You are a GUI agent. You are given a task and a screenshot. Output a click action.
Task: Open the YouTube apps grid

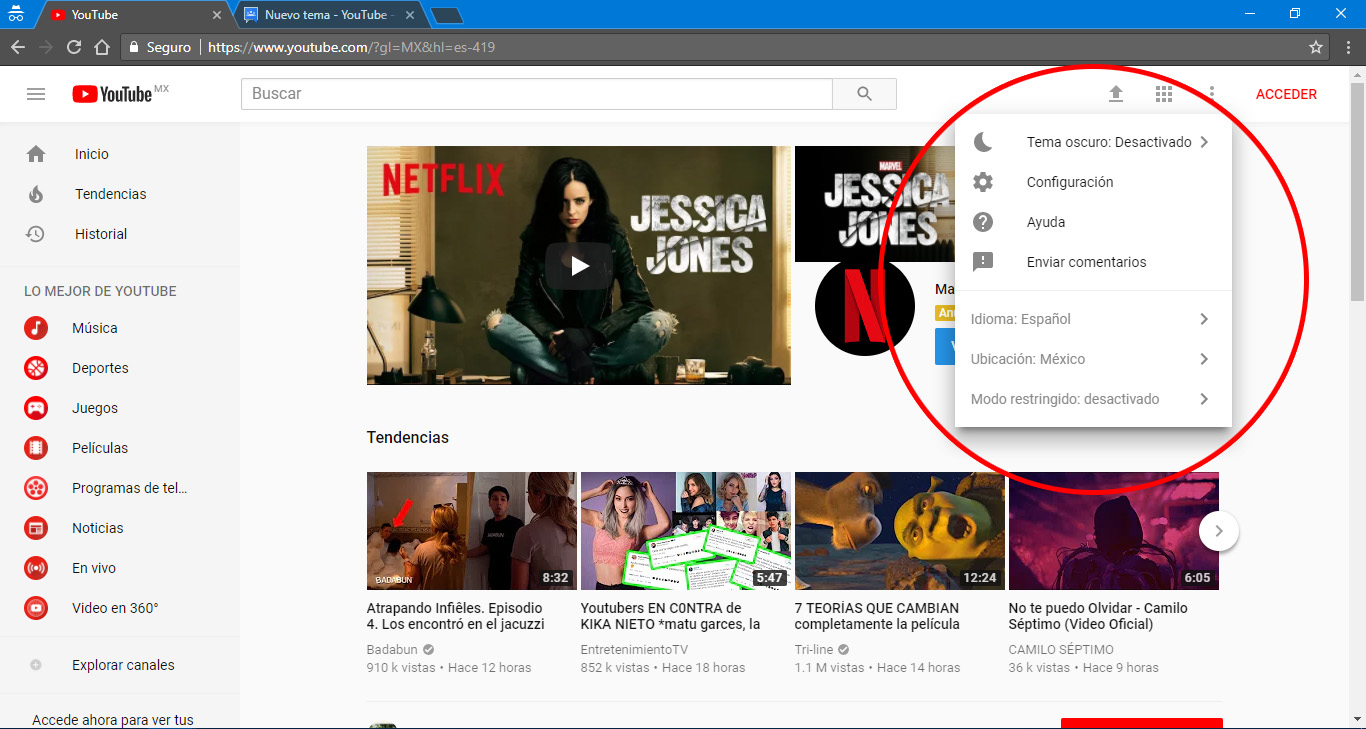[x=1164, y=94]
